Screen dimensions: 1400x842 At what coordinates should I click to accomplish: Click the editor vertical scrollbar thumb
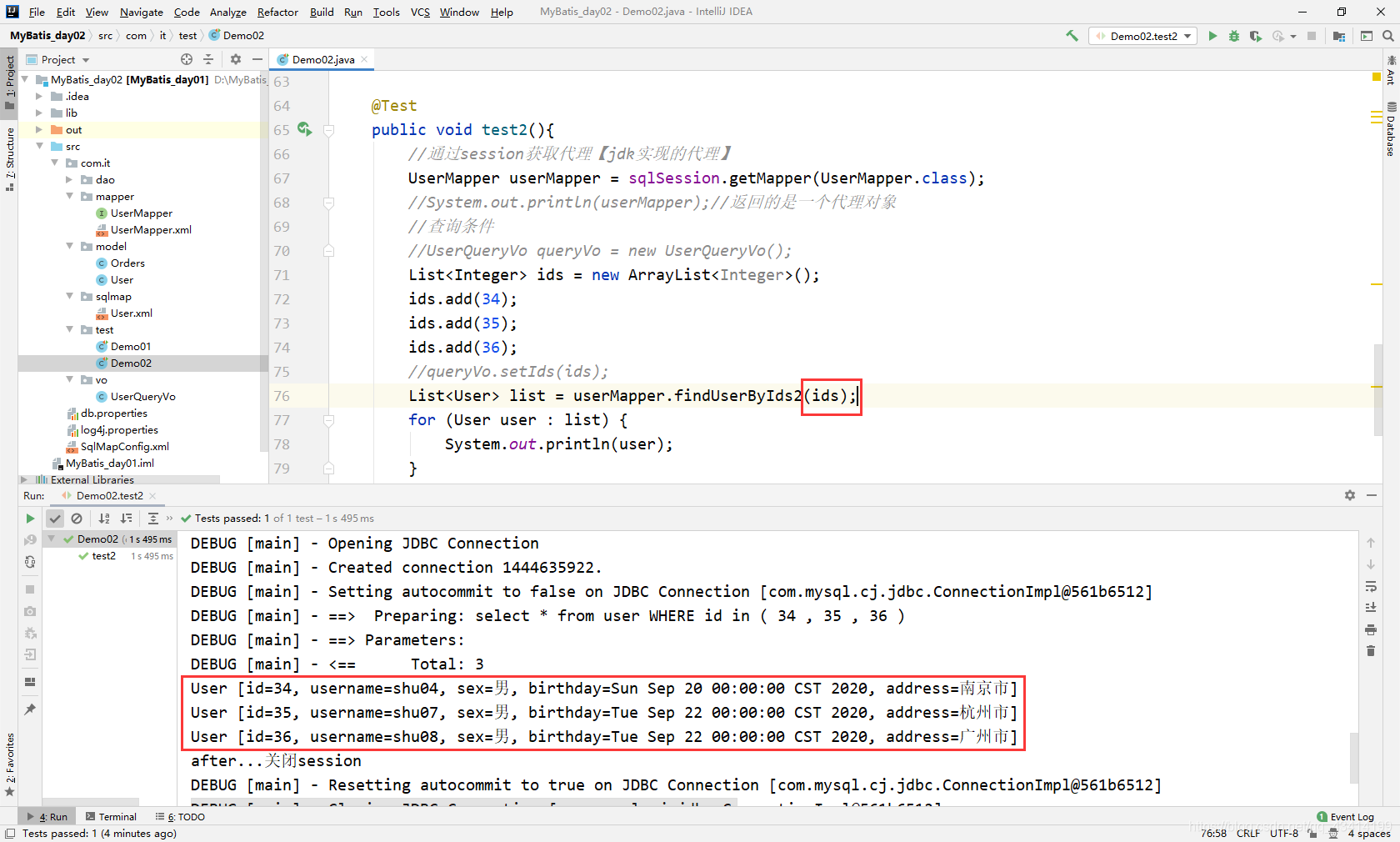tap(1377, 388)
